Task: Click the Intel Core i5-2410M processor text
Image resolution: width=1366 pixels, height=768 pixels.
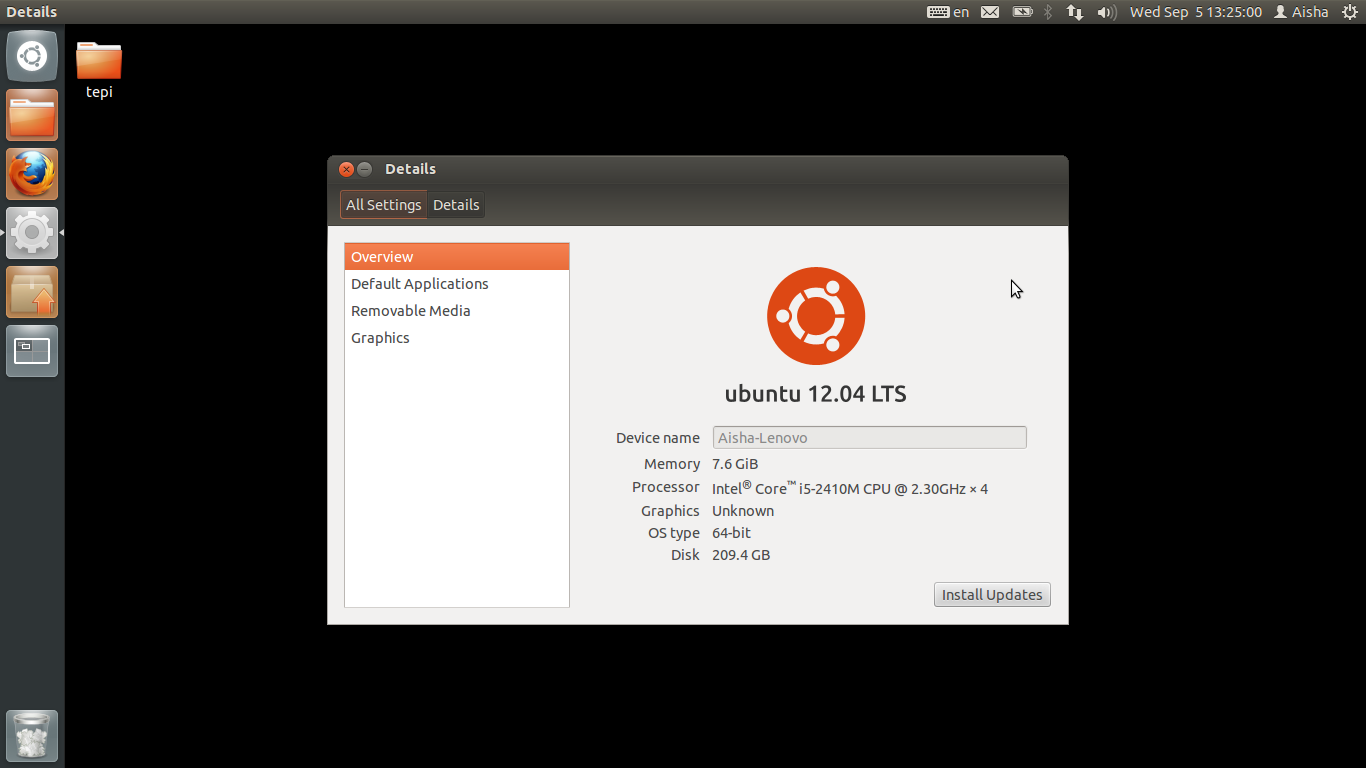Action: (850, 488)
